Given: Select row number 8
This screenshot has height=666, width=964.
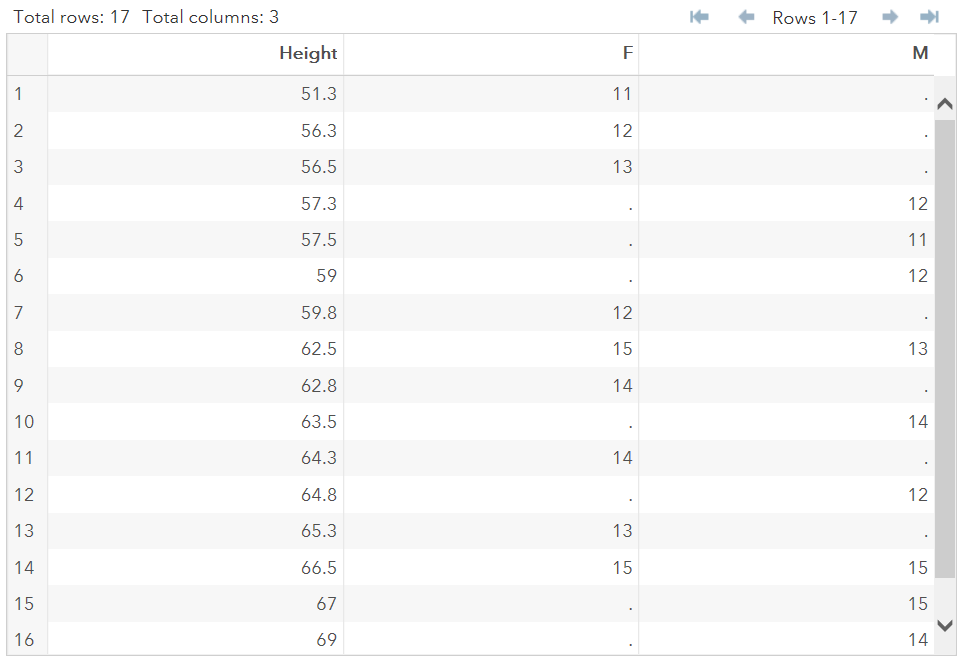Looking at the screenshot, I should click(x=27, y=349).
